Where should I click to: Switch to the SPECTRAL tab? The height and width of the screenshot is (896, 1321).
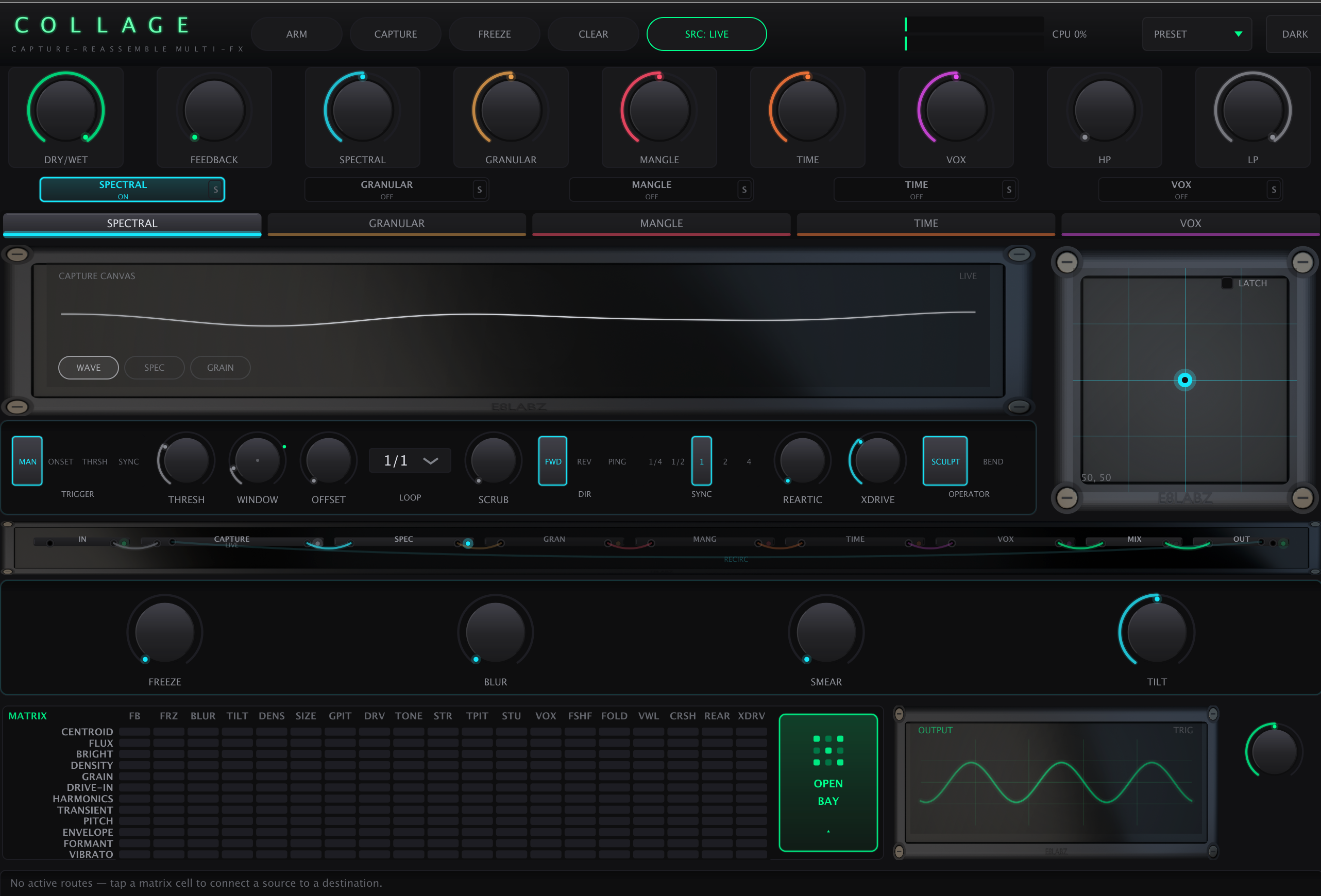click(132, 224)
